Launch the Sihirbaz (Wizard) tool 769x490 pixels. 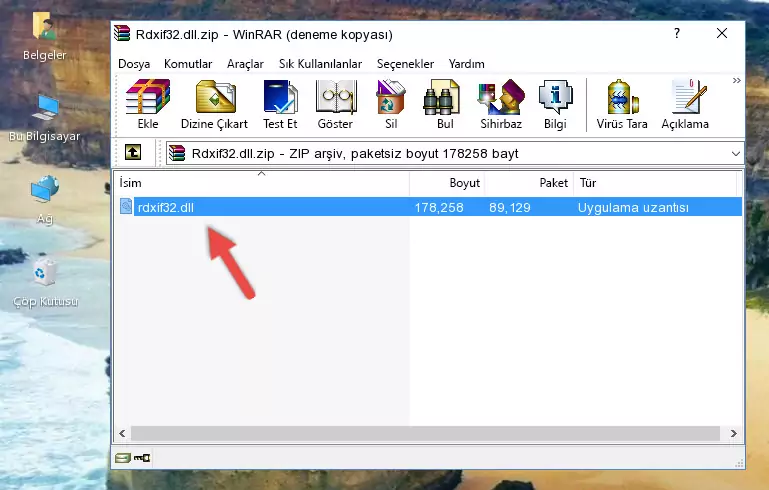click(501, 104)
